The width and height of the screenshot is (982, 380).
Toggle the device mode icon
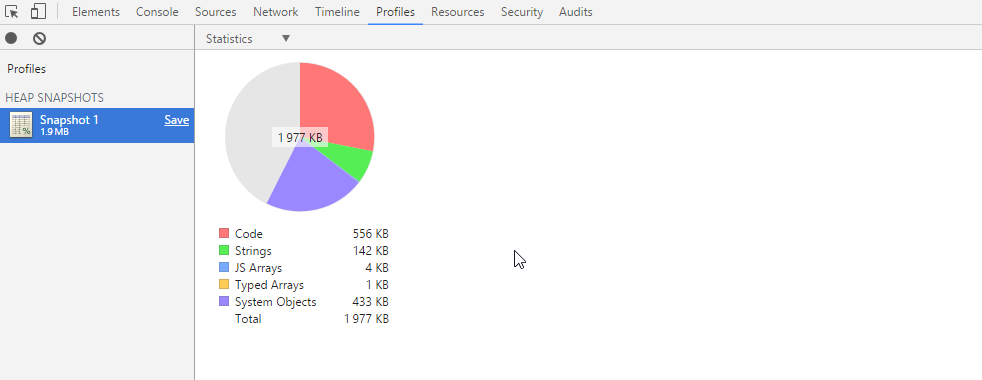click(39, 11)
